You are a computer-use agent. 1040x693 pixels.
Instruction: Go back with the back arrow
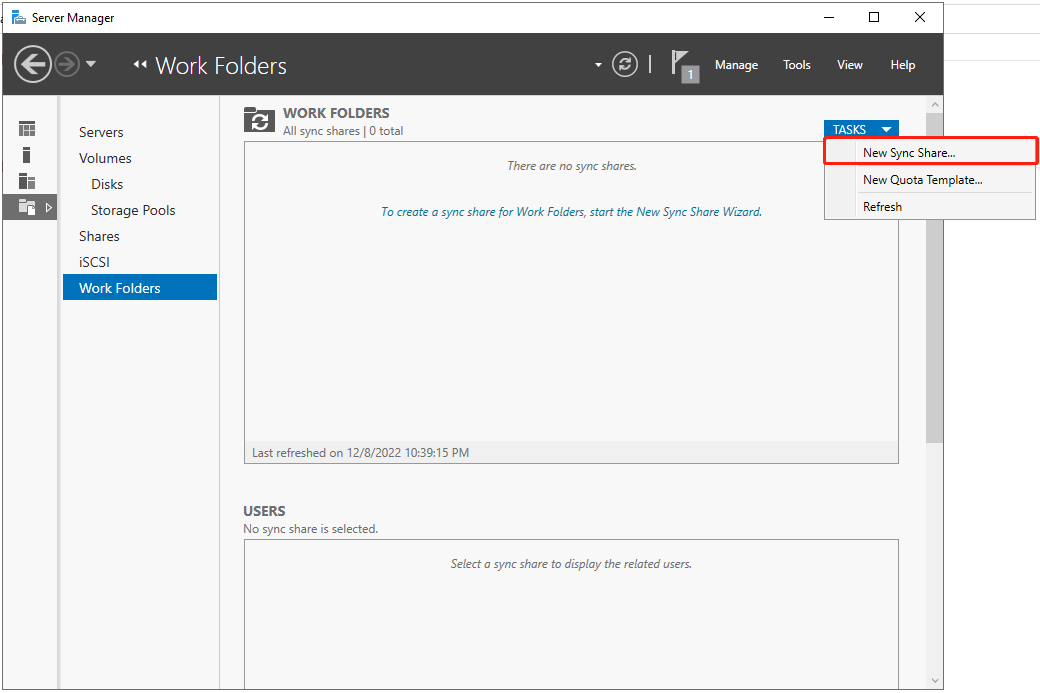[x=32, y=64]
